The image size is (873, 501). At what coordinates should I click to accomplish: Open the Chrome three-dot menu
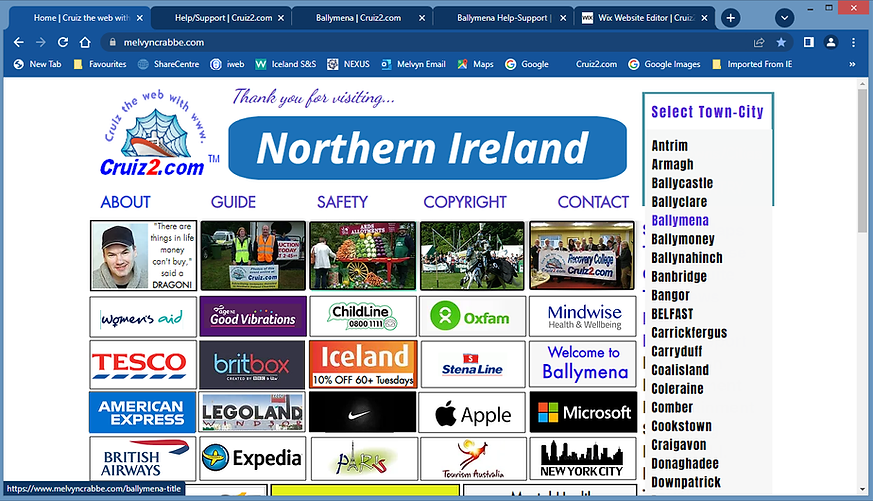[x=853, y=42]
